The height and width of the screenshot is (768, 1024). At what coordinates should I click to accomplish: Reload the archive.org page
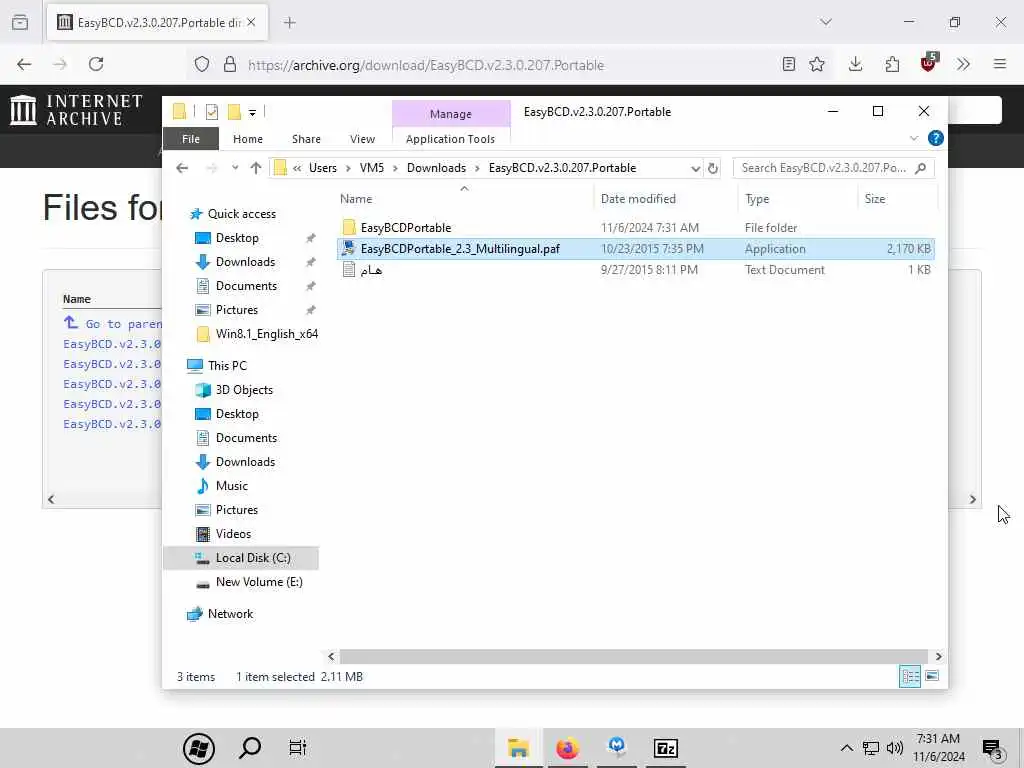coord(96,64)
